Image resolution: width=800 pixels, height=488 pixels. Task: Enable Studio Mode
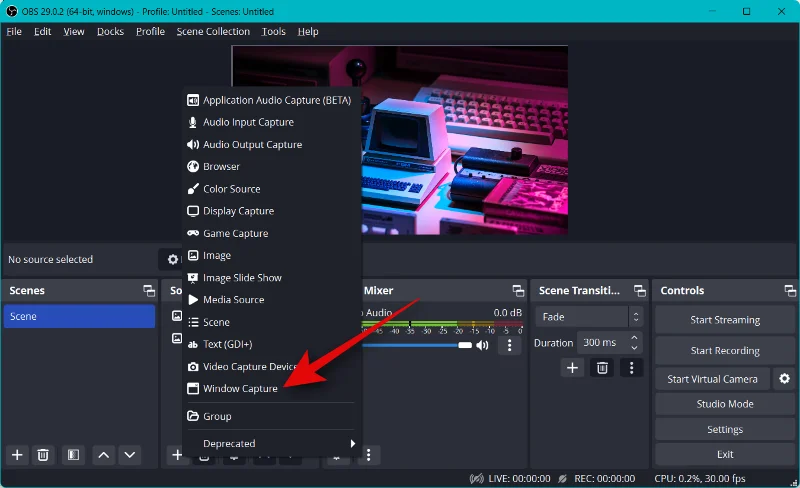coord(724,404)
